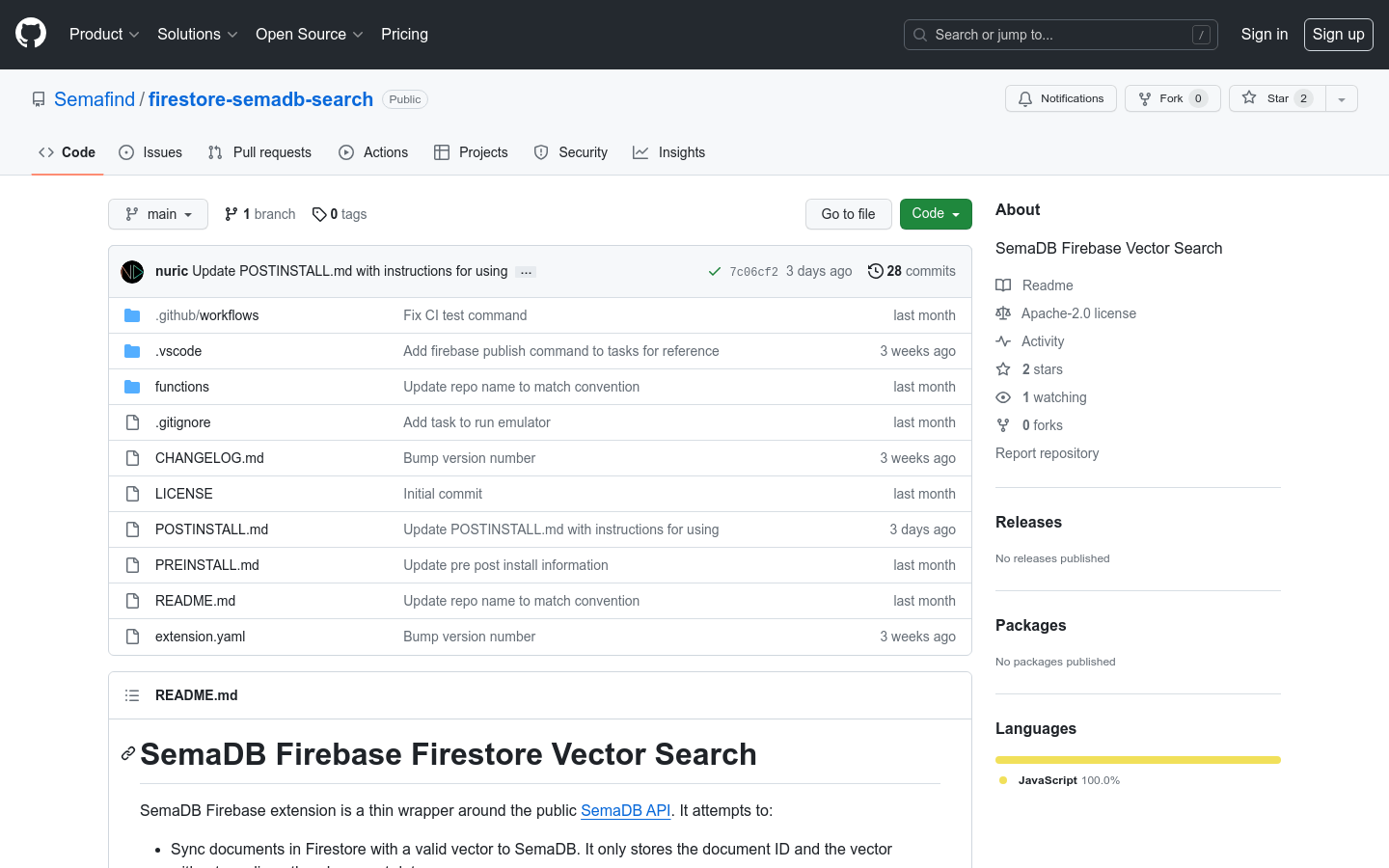Click nuric's commit author avatar
This screenshot has height=868, width=1389.
(x=132, y=272)
